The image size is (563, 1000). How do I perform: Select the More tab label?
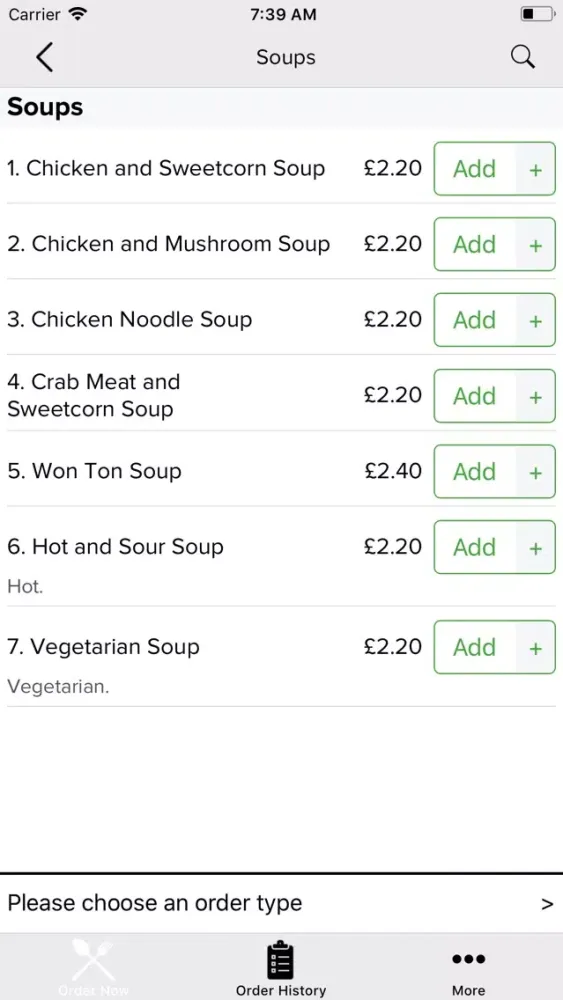(x=469, y=990)
